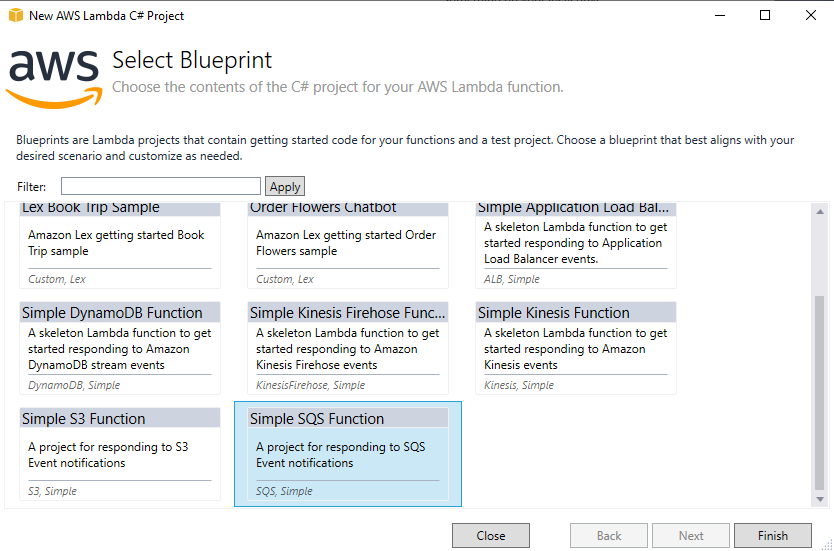This screenshot has height=551, width=834.
Task: Minimize the New AWS Lambda dialog
Action: pyautogui.click(x=720, y=15)
